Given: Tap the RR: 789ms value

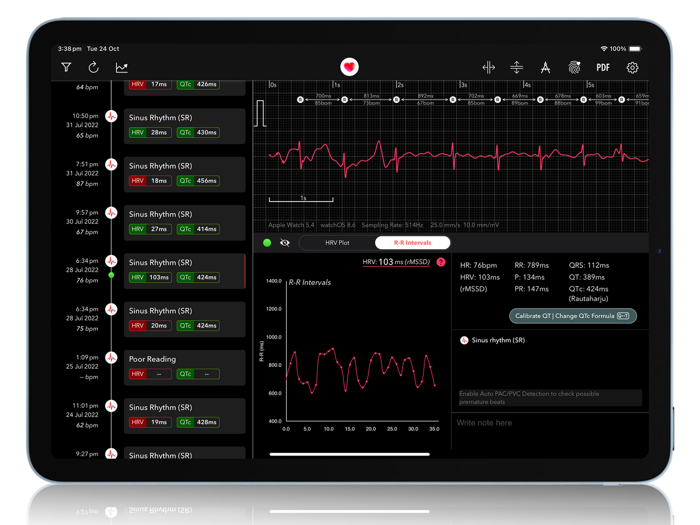Looking at the screenshot, I should [x=531, y=265].
